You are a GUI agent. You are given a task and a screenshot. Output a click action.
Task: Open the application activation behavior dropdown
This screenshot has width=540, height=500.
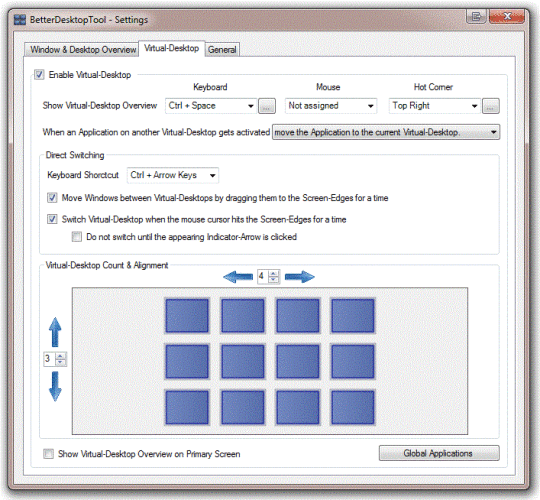[x=386, y=132]
